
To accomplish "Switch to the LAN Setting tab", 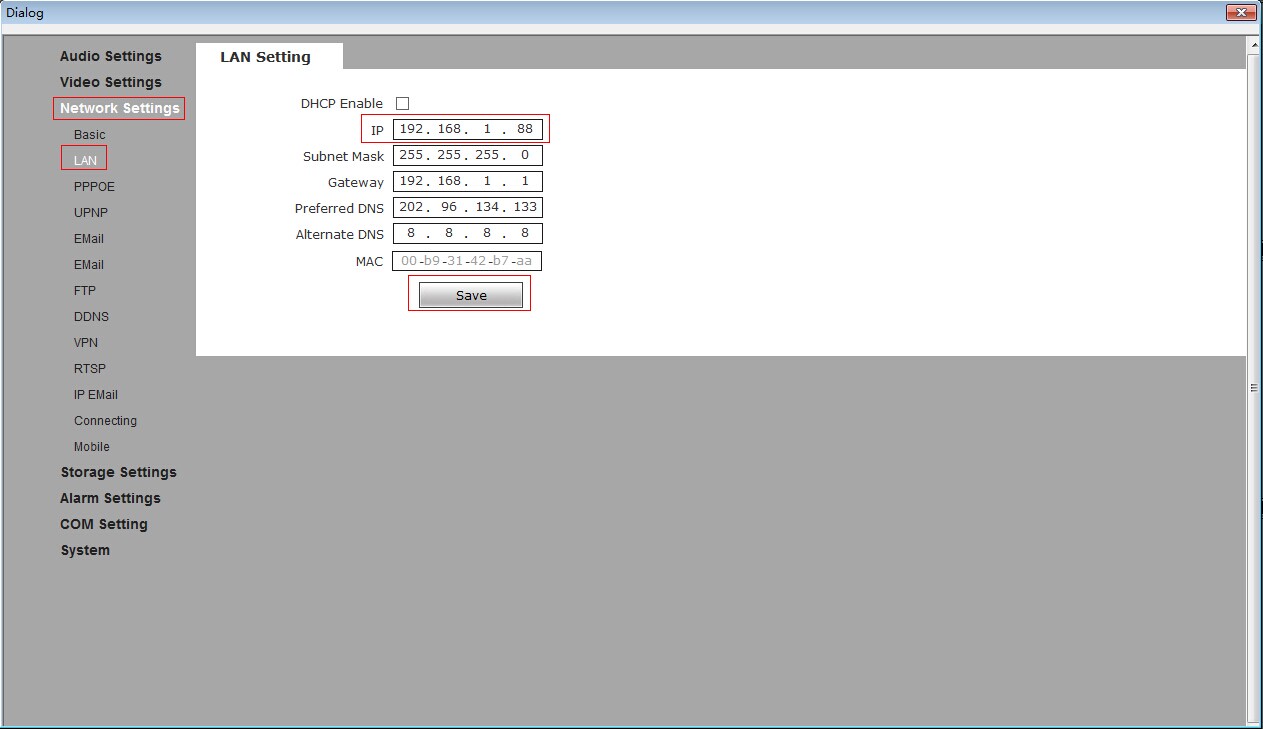I will (x=265, y=57).
